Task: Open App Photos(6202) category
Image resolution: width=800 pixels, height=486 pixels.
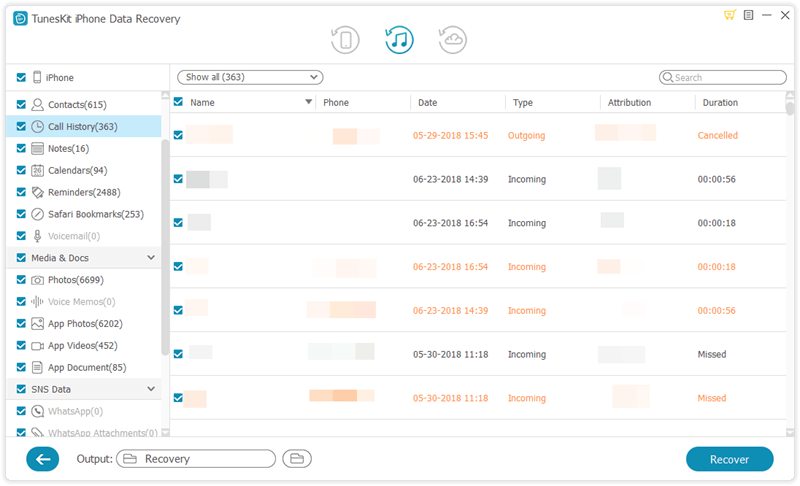Action: [x=85, y=324]
